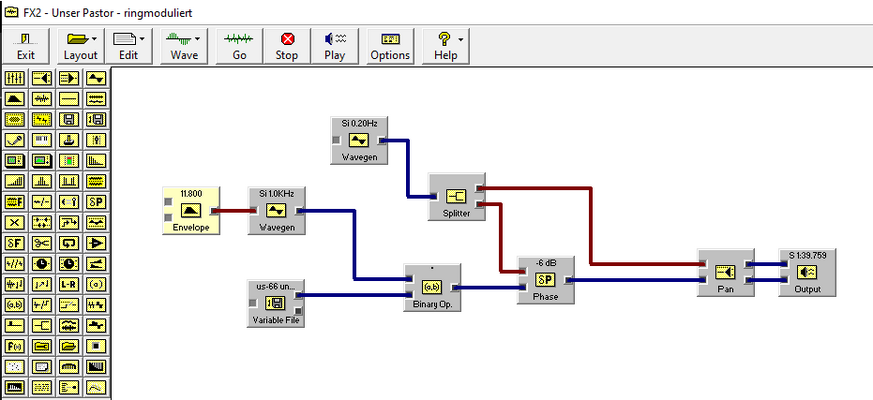Click the Exit button
The width and height of the screenshot is (873, 400).
[x=26, y=46]
